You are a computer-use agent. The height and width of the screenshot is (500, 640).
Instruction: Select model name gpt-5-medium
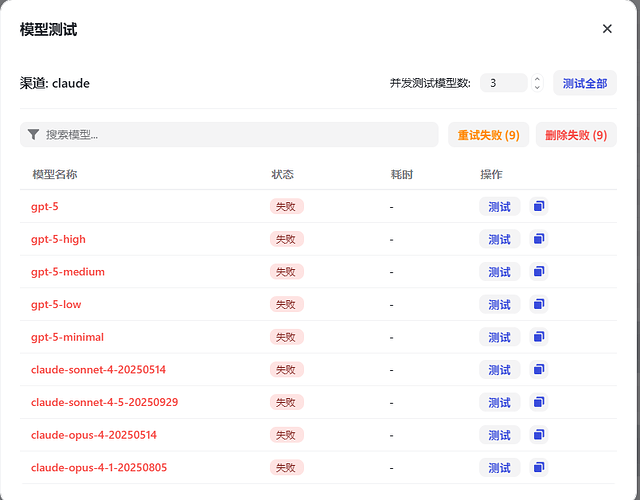click(x=68, y=272)
